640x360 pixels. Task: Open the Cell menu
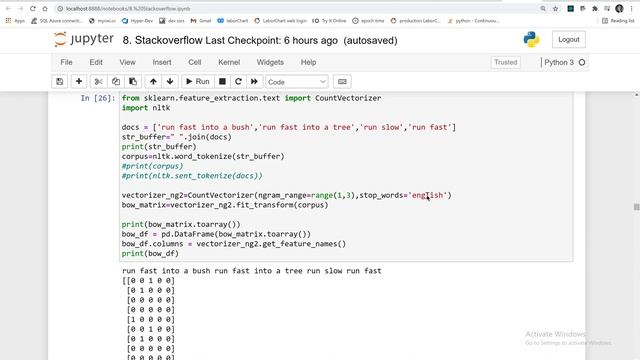195,62
